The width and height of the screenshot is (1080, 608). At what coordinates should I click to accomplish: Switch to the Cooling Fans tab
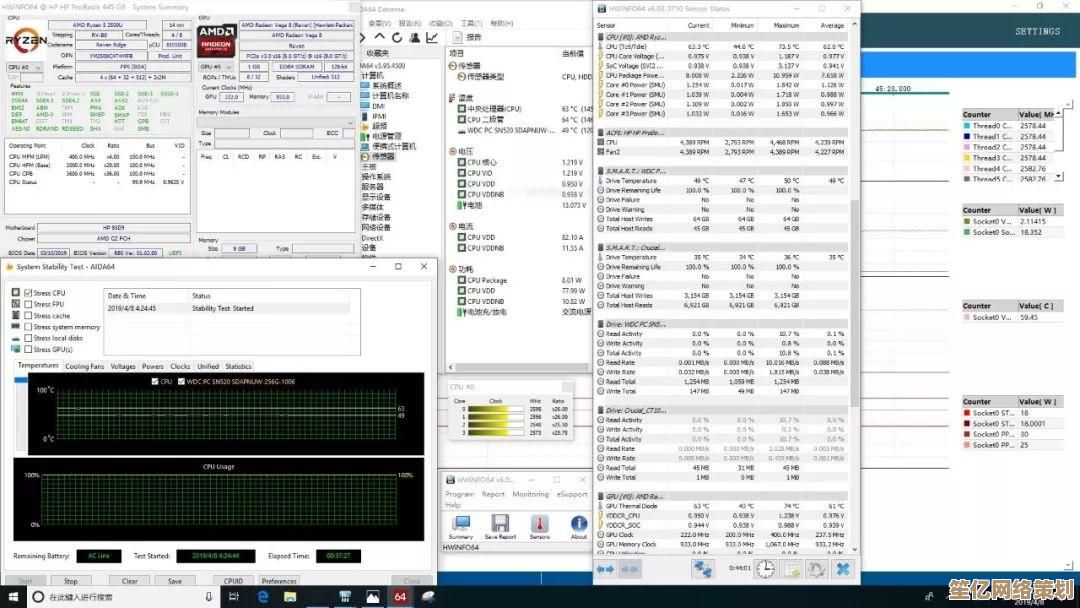point(84,367)
